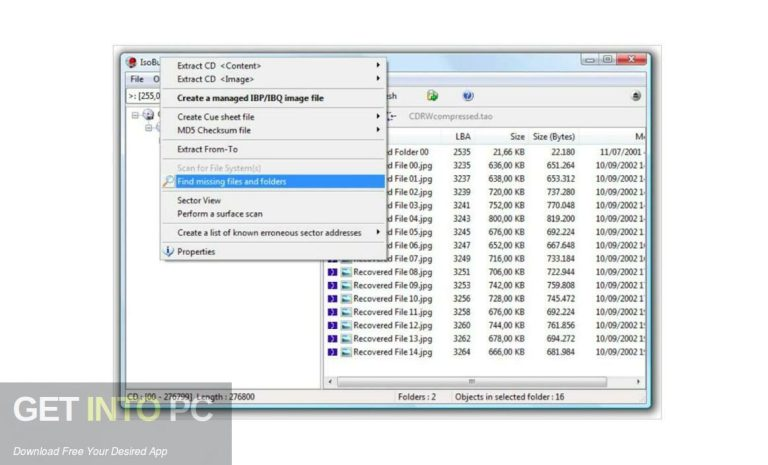Select the Recovered File 11.jpg row name
The image size is (768, 465).
click(x=393, y=312)
